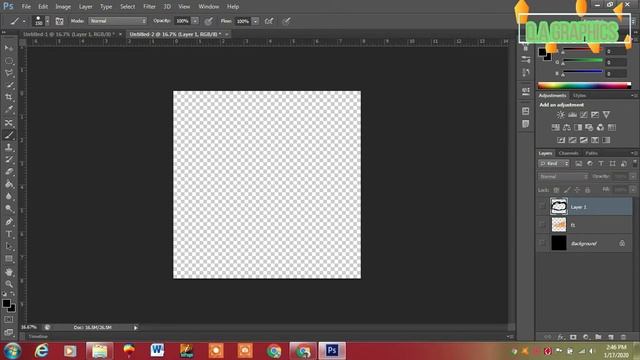Switch to the Channels tab

point(568,153)
